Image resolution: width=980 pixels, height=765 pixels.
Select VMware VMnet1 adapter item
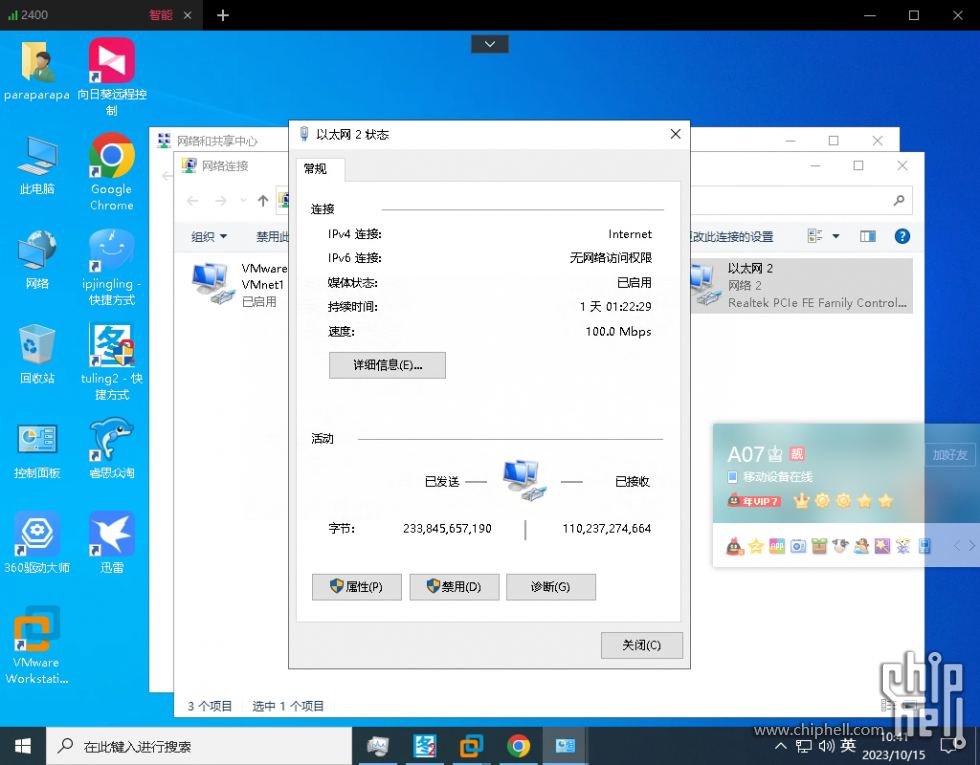[x=240, y=285]
